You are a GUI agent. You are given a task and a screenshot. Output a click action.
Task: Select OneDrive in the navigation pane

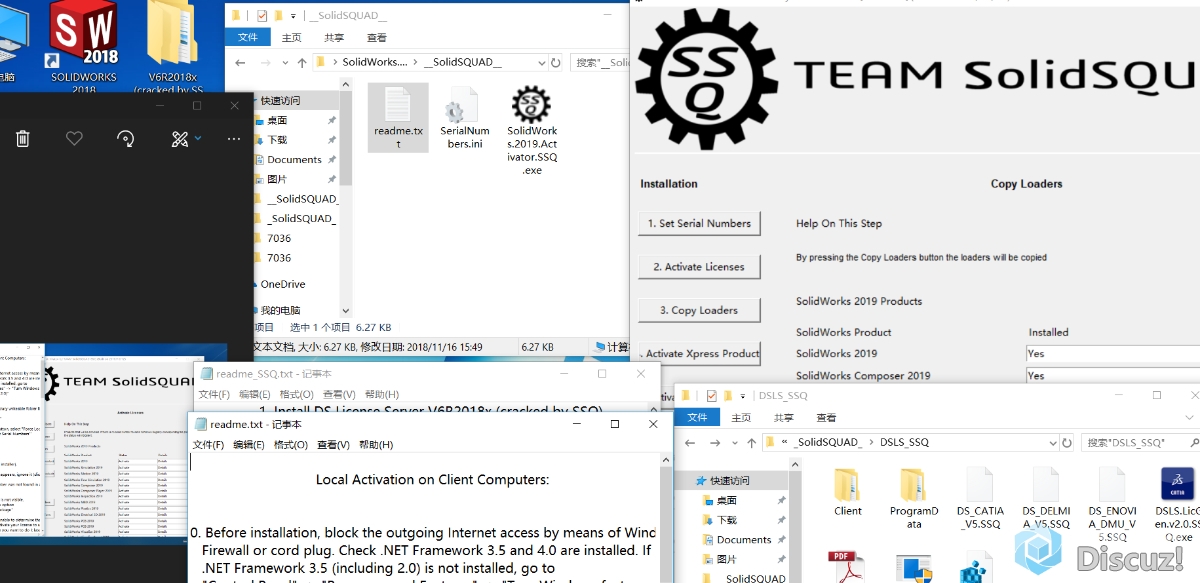[282, 284]
